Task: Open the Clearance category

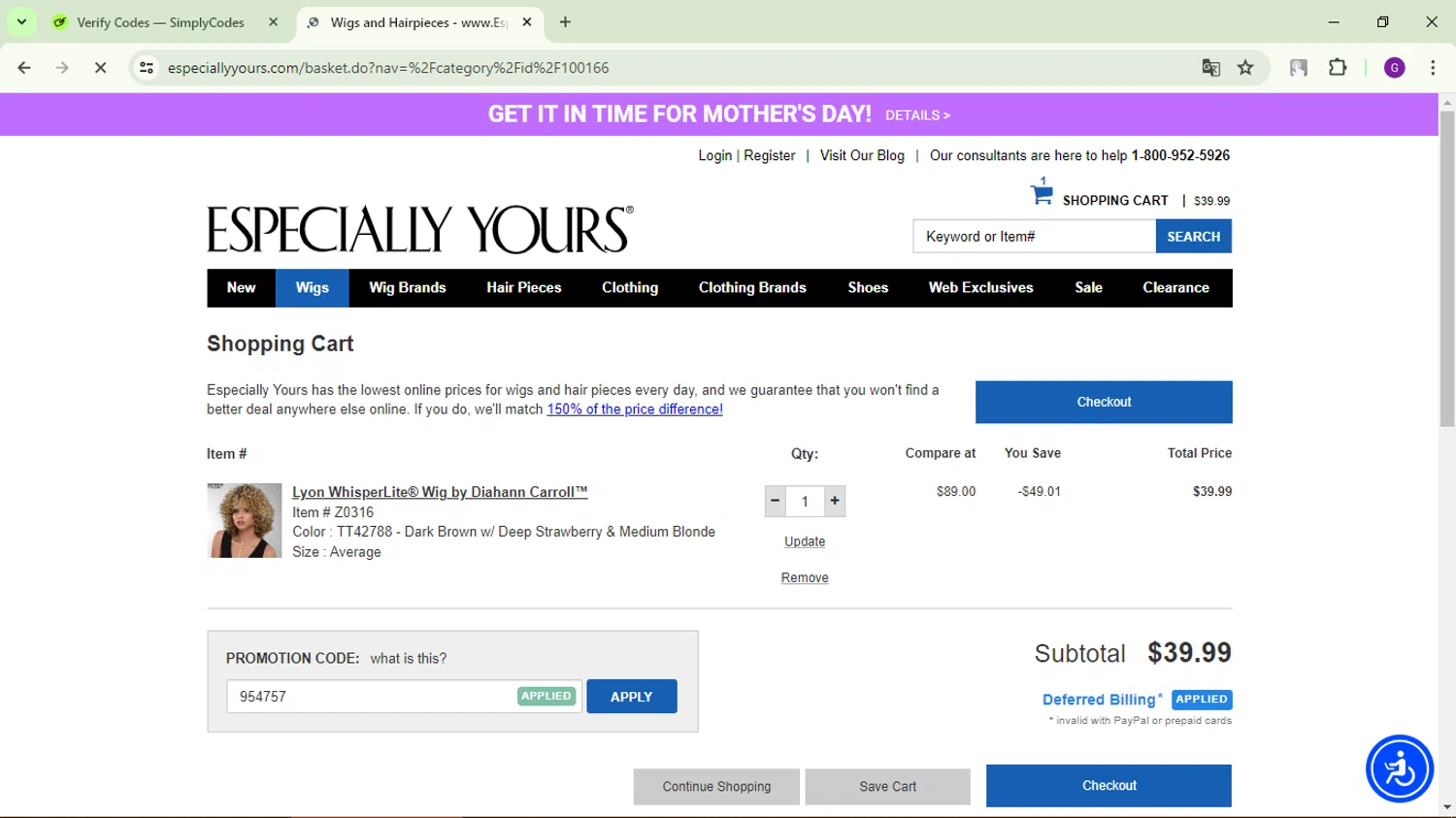Action: pyautogui.click(x=1175, y=288)
